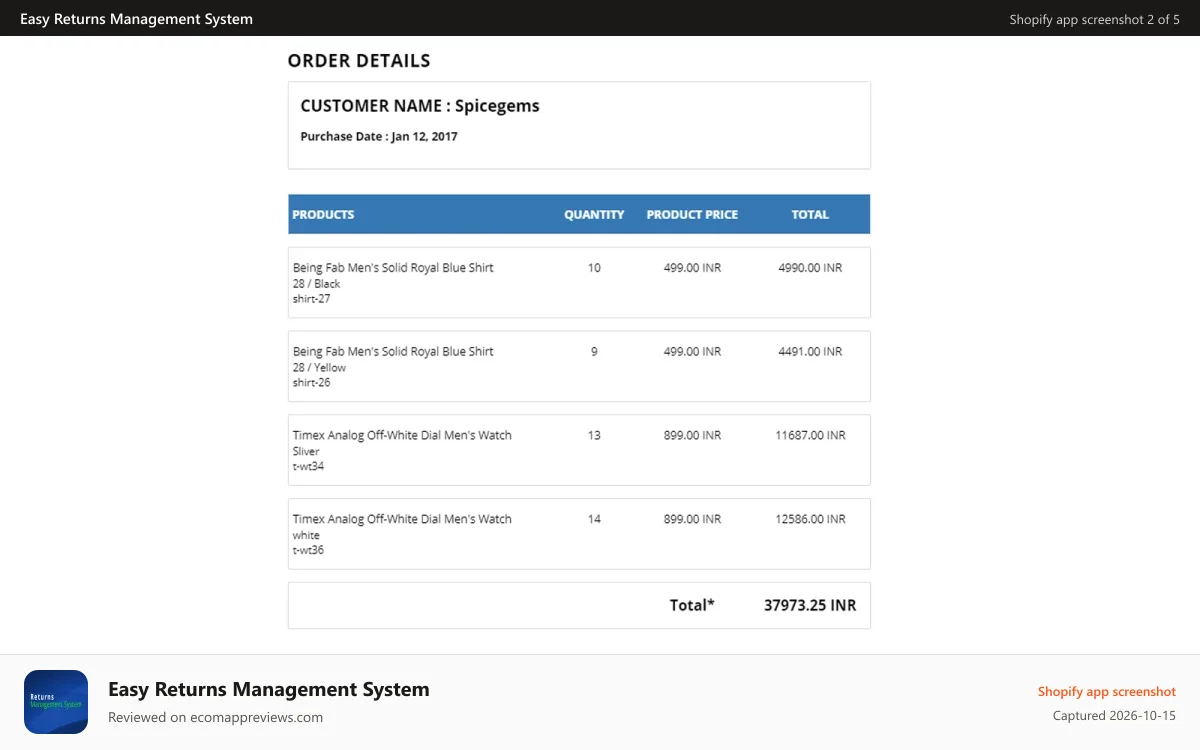1200x750 pixels.
Task: Select the ORDER DETAILS heading
Action: point(359,61)
